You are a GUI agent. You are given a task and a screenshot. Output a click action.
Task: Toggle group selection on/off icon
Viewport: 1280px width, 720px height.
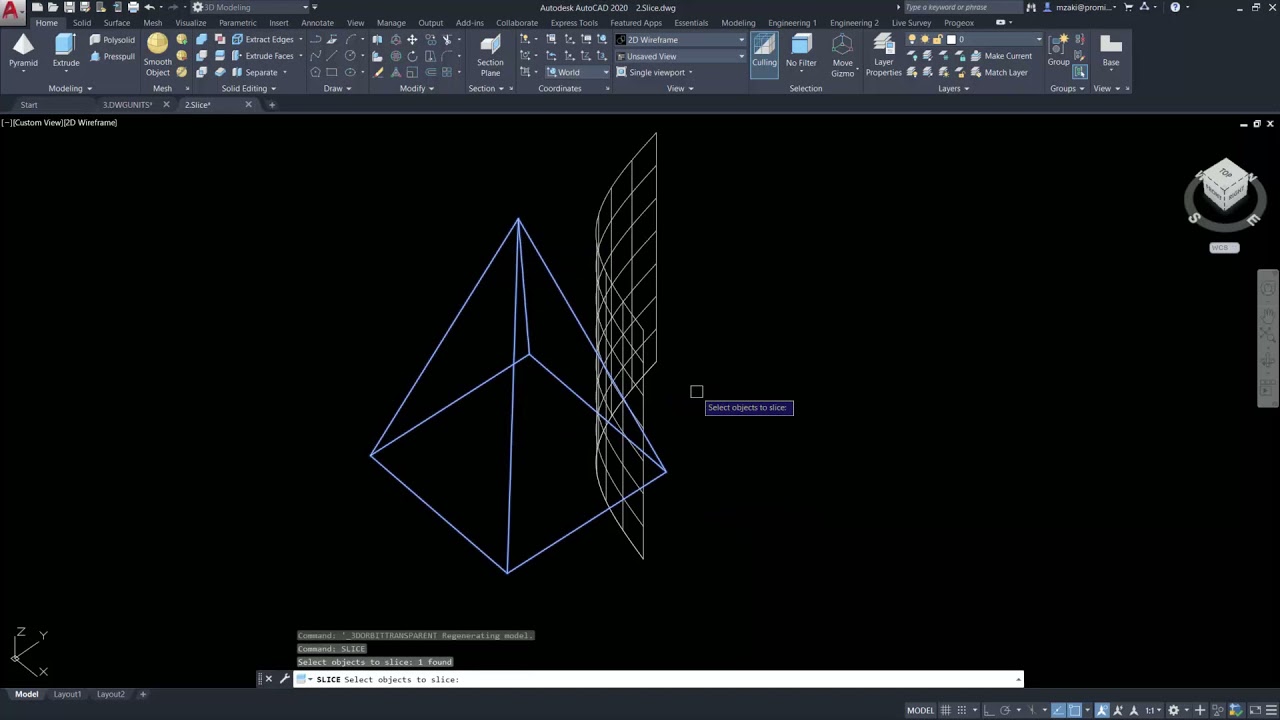[x=1080, y=72]
